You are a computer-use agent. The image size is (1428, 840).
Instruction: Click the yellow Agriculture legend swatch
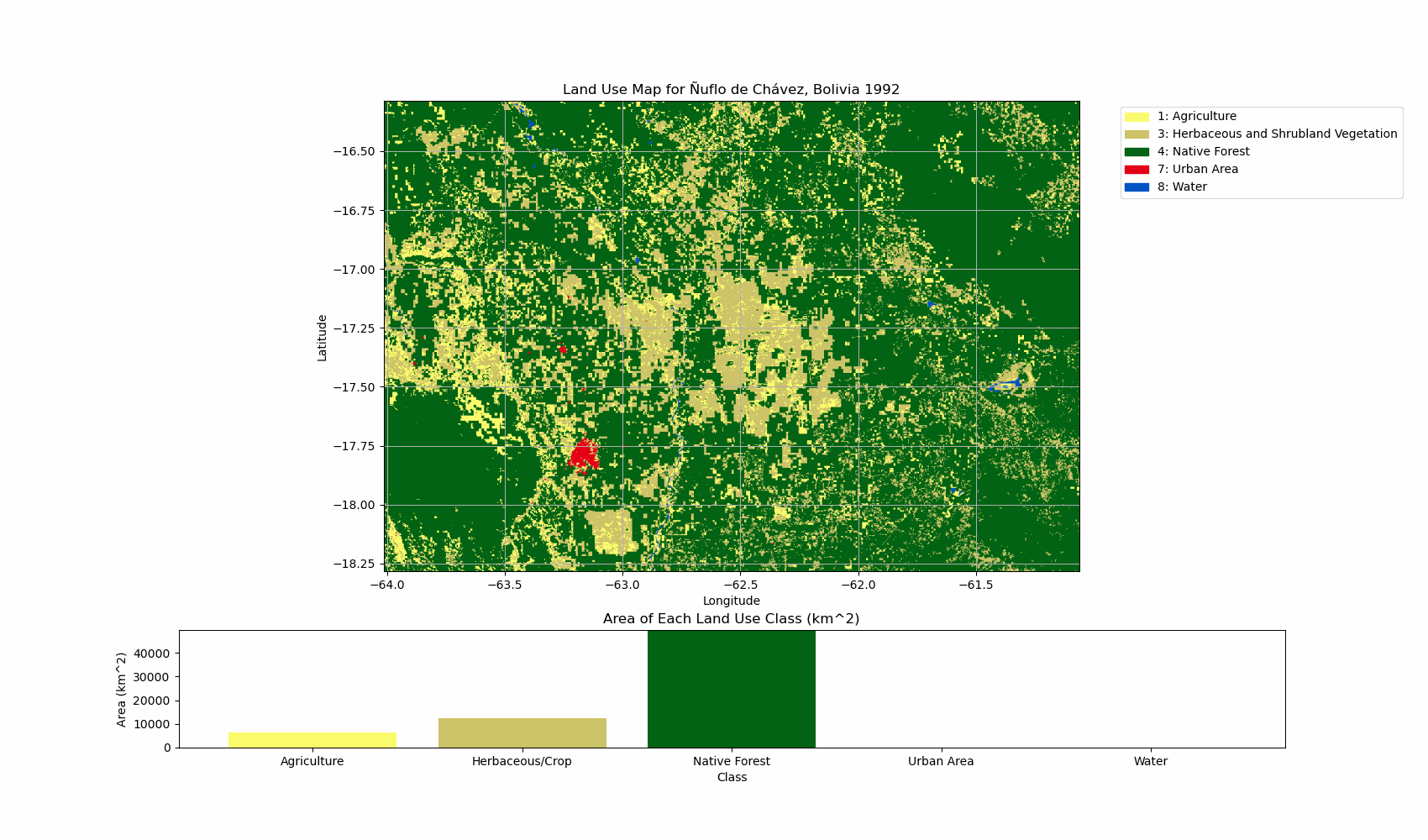[1137, 117]
